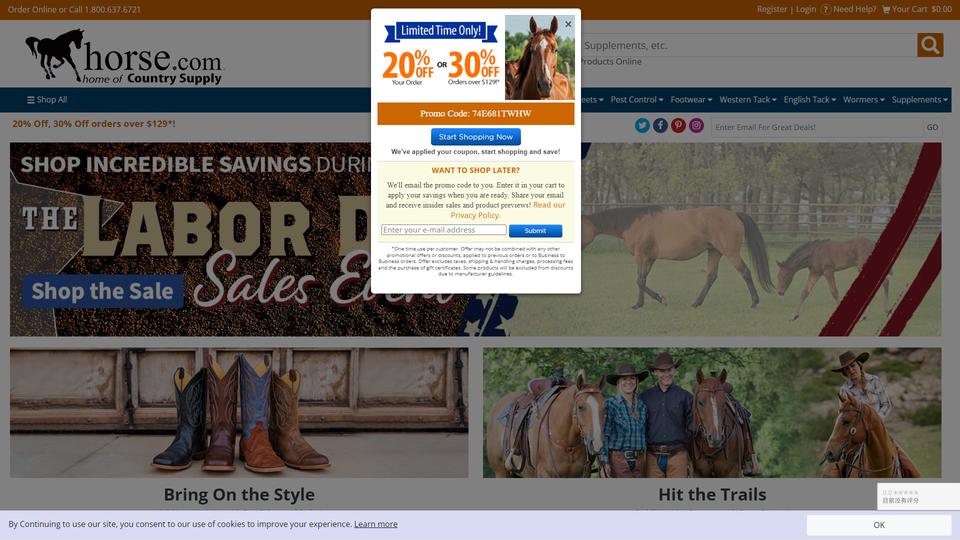Open the Pinterest social icon

pyautogui.click(x=678, y=126)
